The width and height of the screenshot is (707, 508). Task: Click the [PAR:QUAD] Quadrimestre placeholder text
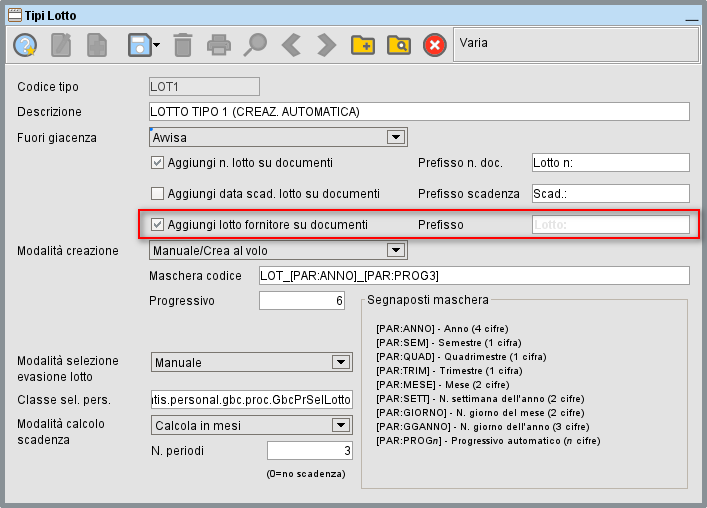pyautogui.click(x=461, y=357)
